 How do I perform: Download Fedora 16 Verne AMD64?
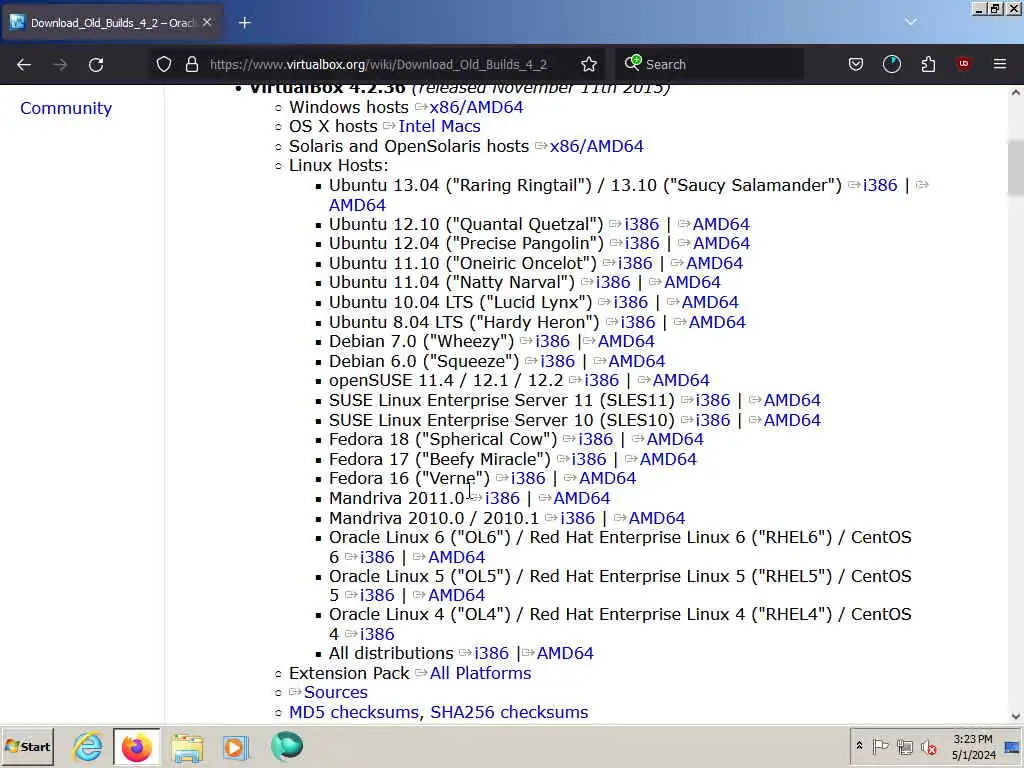click(607, 478)
